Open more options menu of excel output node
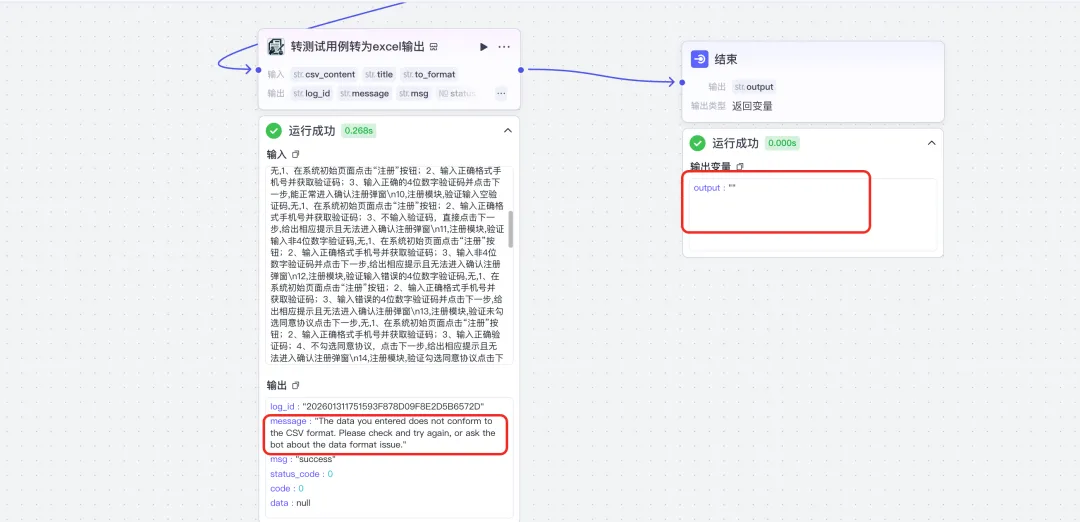1080x522 pixels. pos(504,47)
